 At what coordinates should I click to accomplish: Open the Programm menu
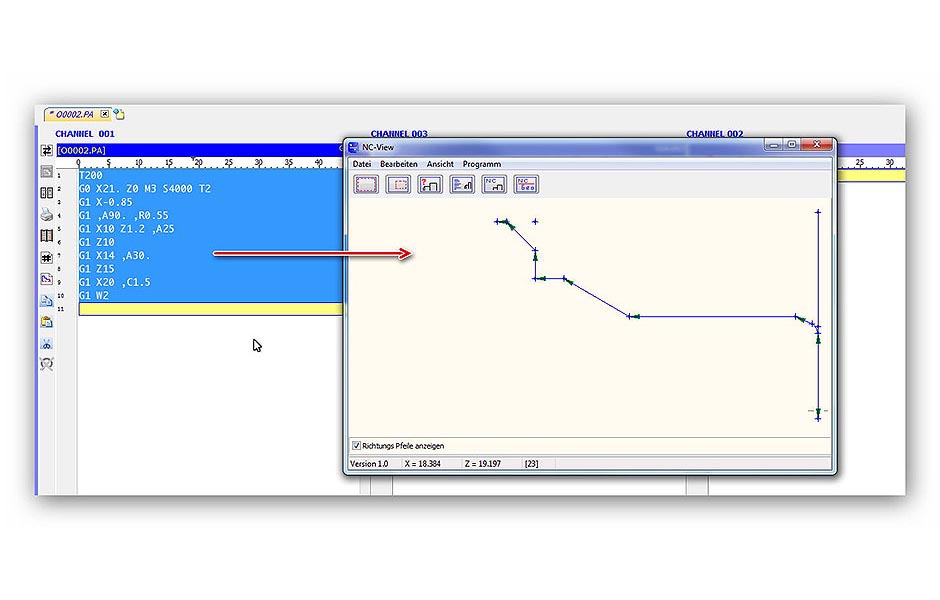pyautogui.click(x=482, y=164)
